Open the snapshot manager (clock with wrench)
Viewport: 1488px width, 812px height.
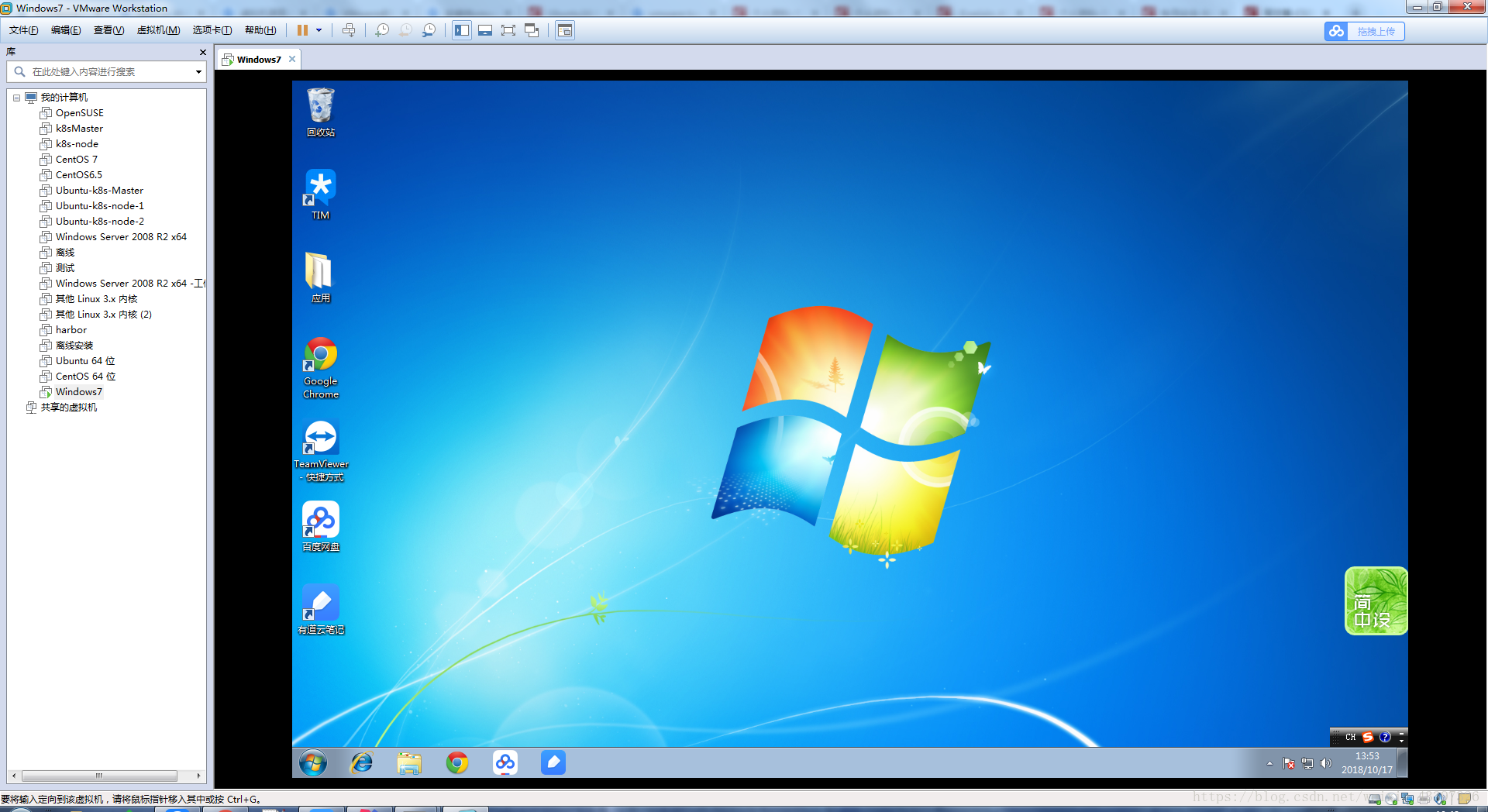[429, 30]
